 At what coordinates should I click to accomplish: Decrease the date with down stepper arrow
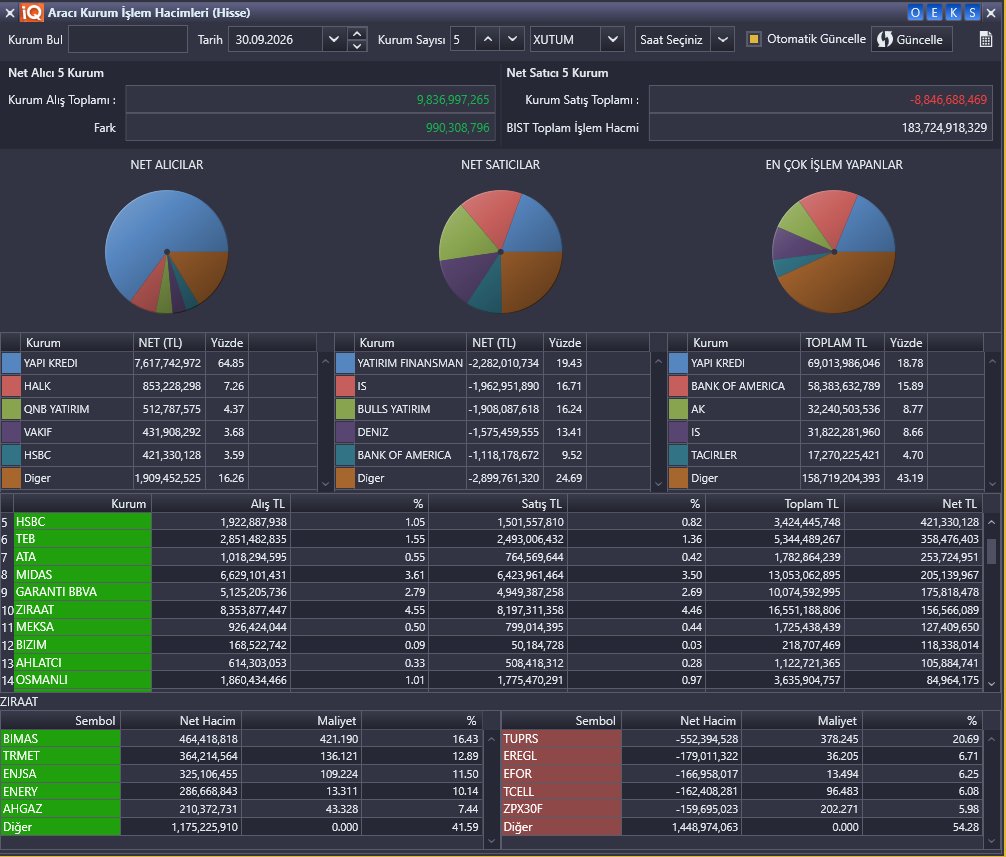[x=357, y=46]
